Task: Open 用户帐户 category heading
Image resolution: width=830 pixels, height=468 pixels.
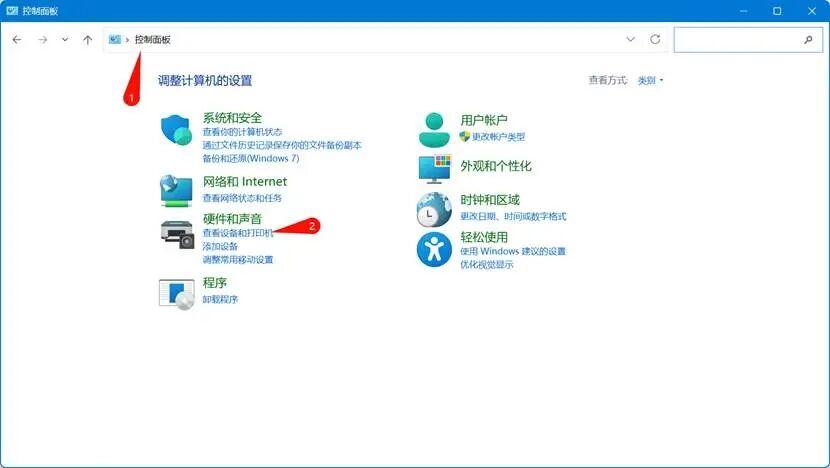Action: [x=484, y=120]
